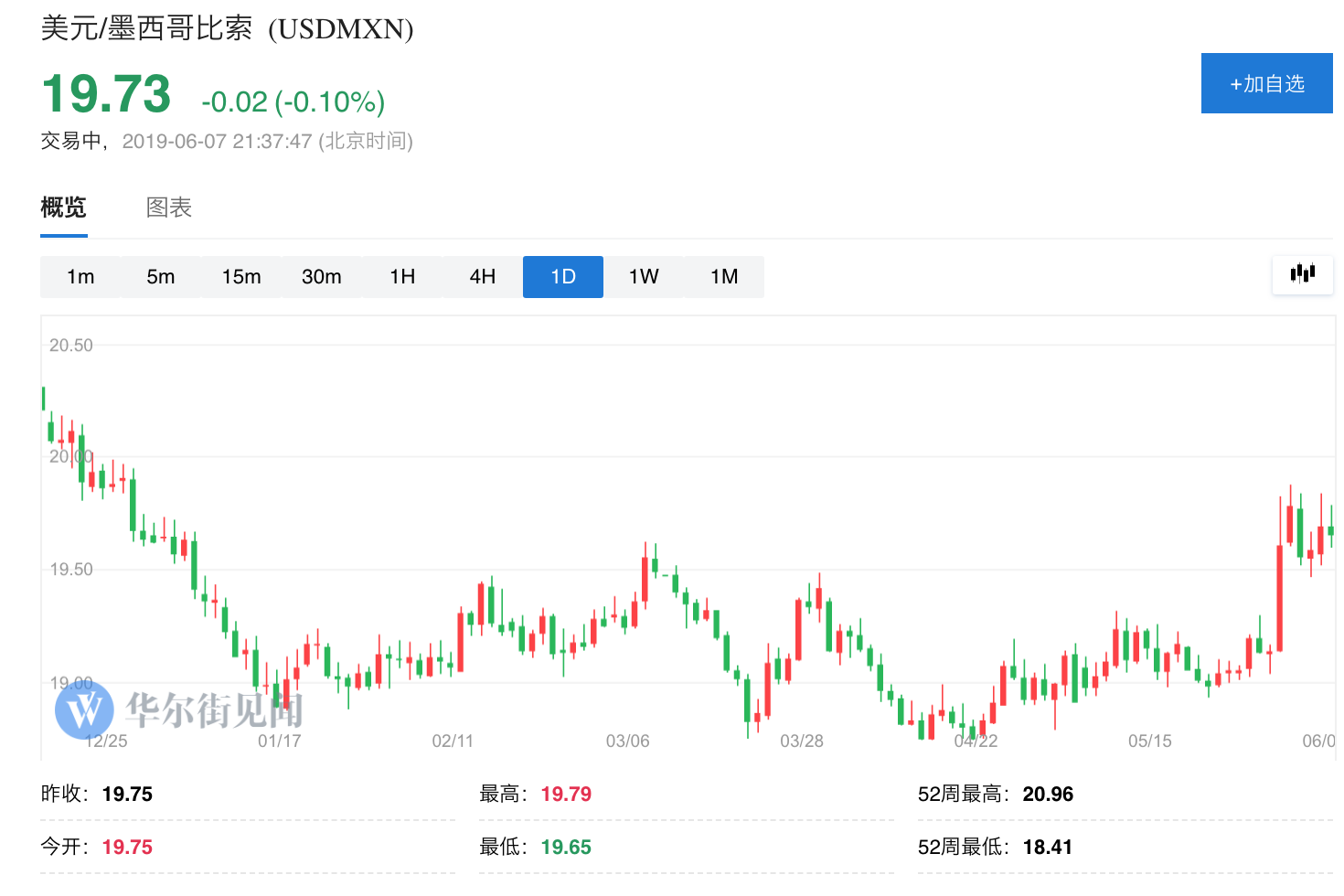The width and height of the screenshot is (1344, 896).
Task: Show weekly candles with 1W
Action: click(644, 277)
